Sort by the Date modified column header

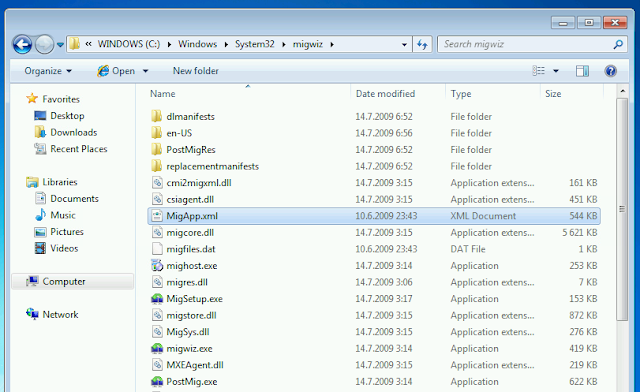pos(385,94)
